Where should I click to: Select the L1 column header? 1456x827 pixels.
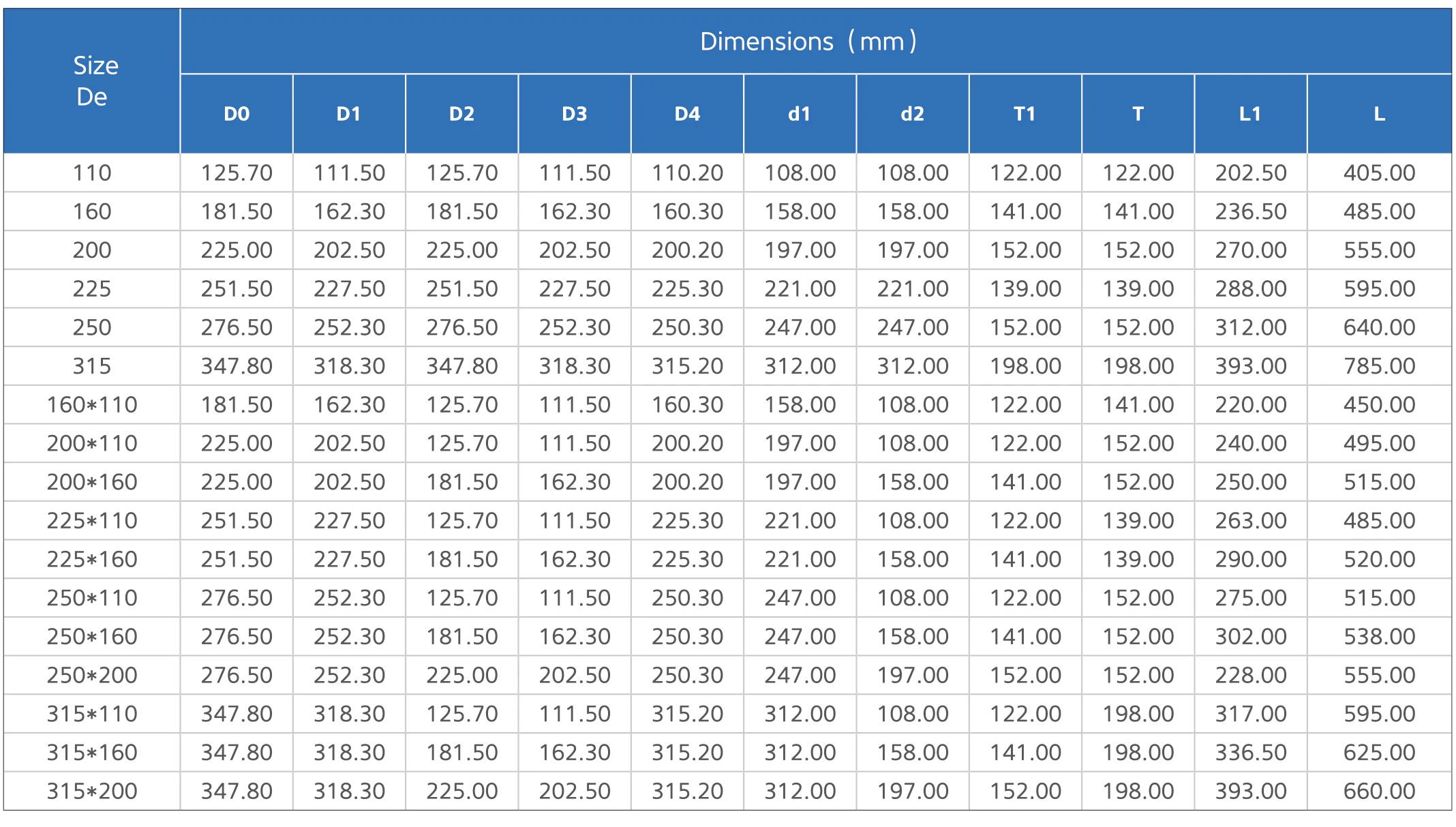pyautogui.click(x=1250, y=114)
